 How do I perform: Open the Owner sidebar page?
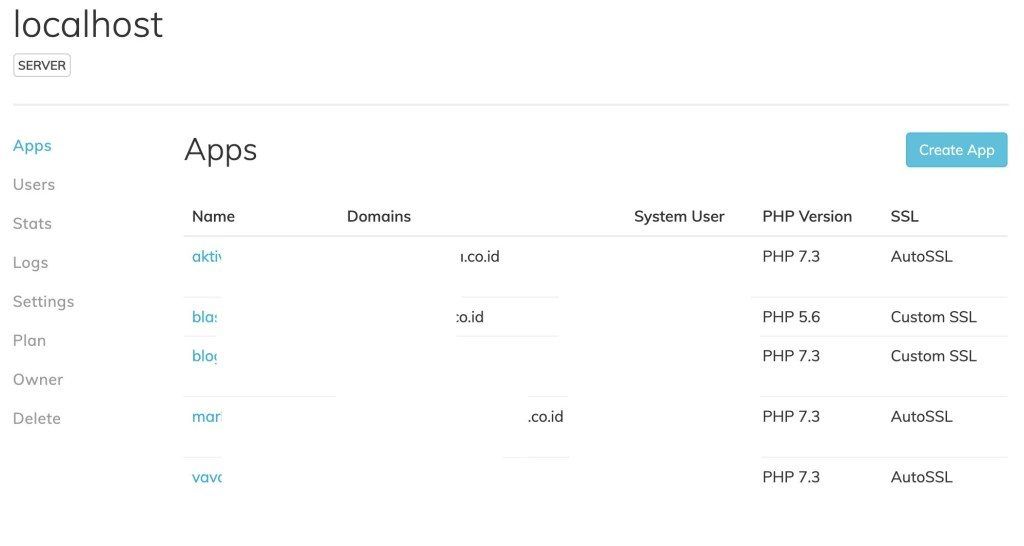click(x=38, y=380)
